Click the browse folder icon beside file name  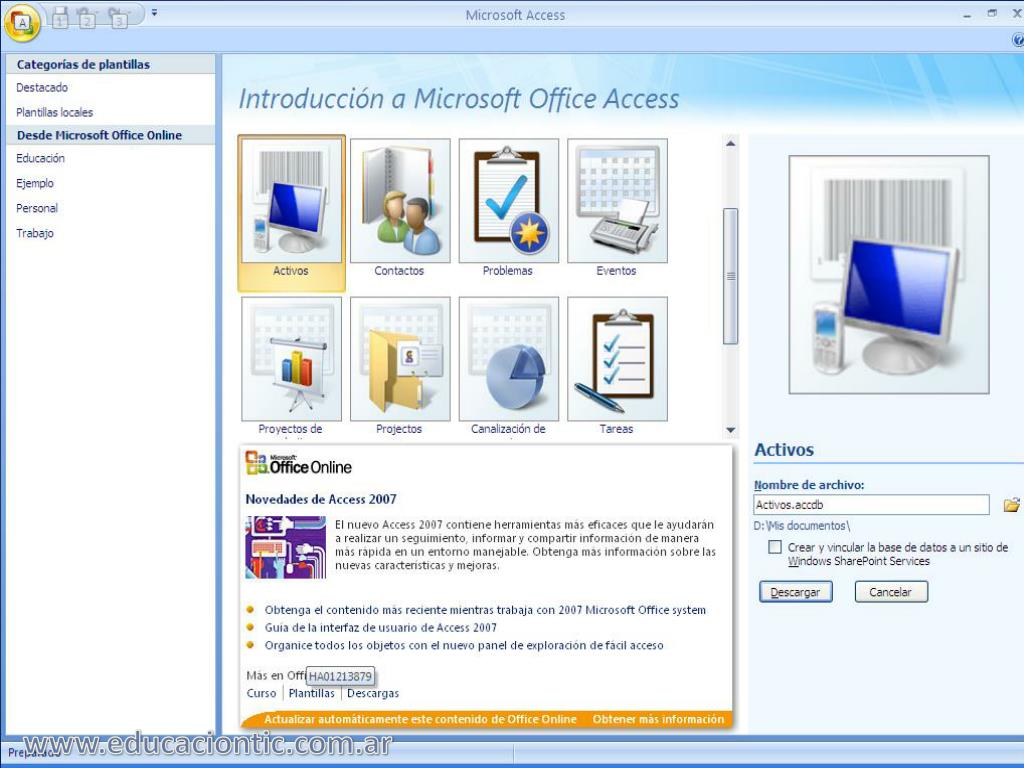1011,505
